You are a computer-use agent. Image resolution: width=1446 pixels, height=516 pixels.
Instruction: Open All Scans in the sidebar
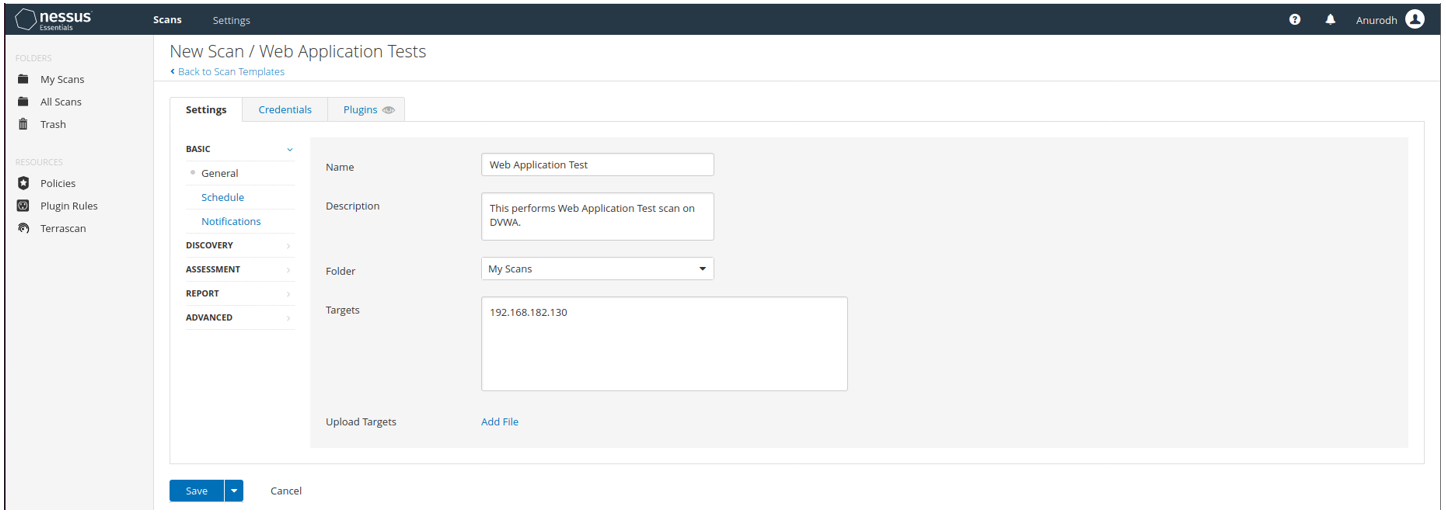pos(61,102)
